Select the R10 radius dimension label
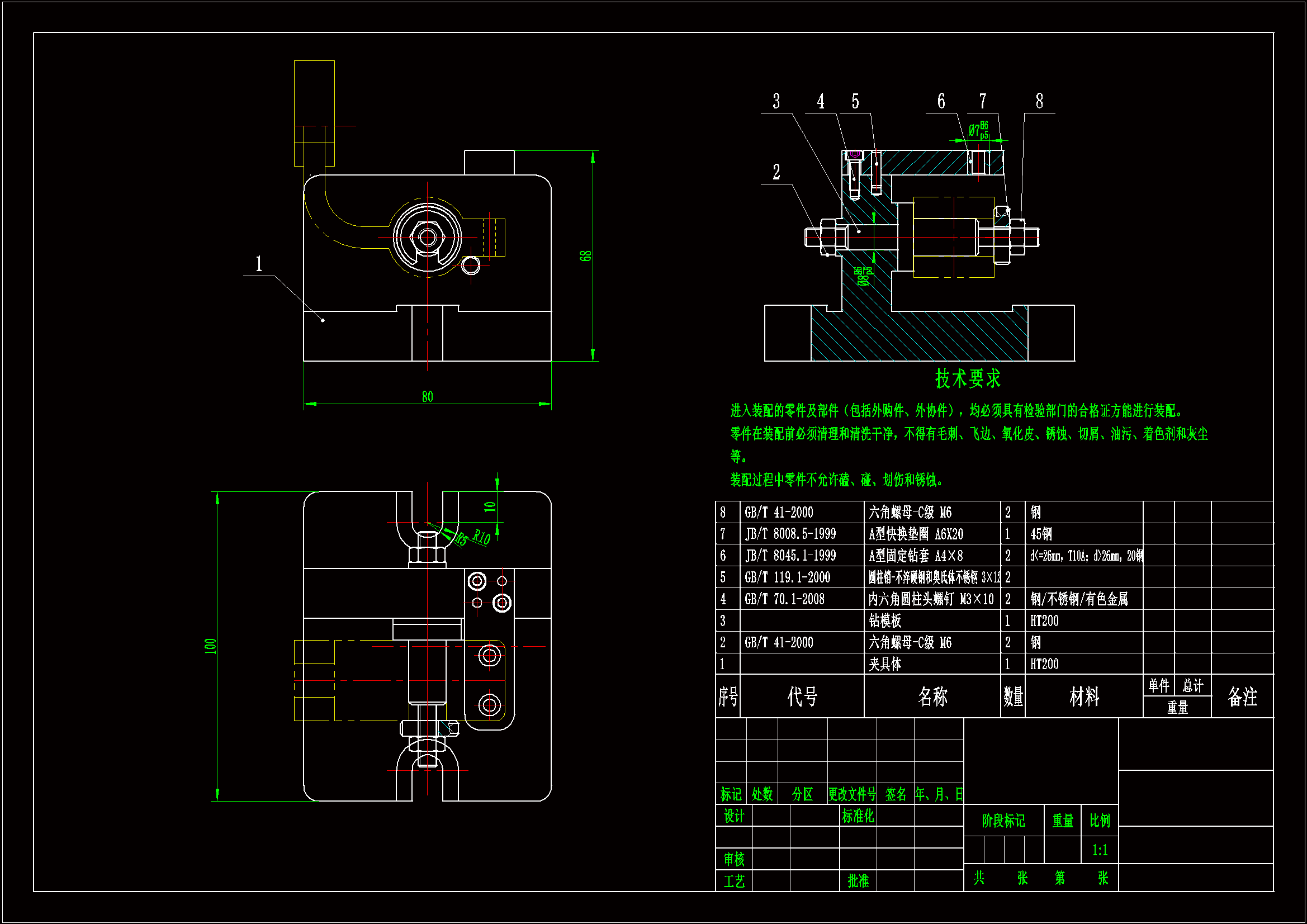 481,537
